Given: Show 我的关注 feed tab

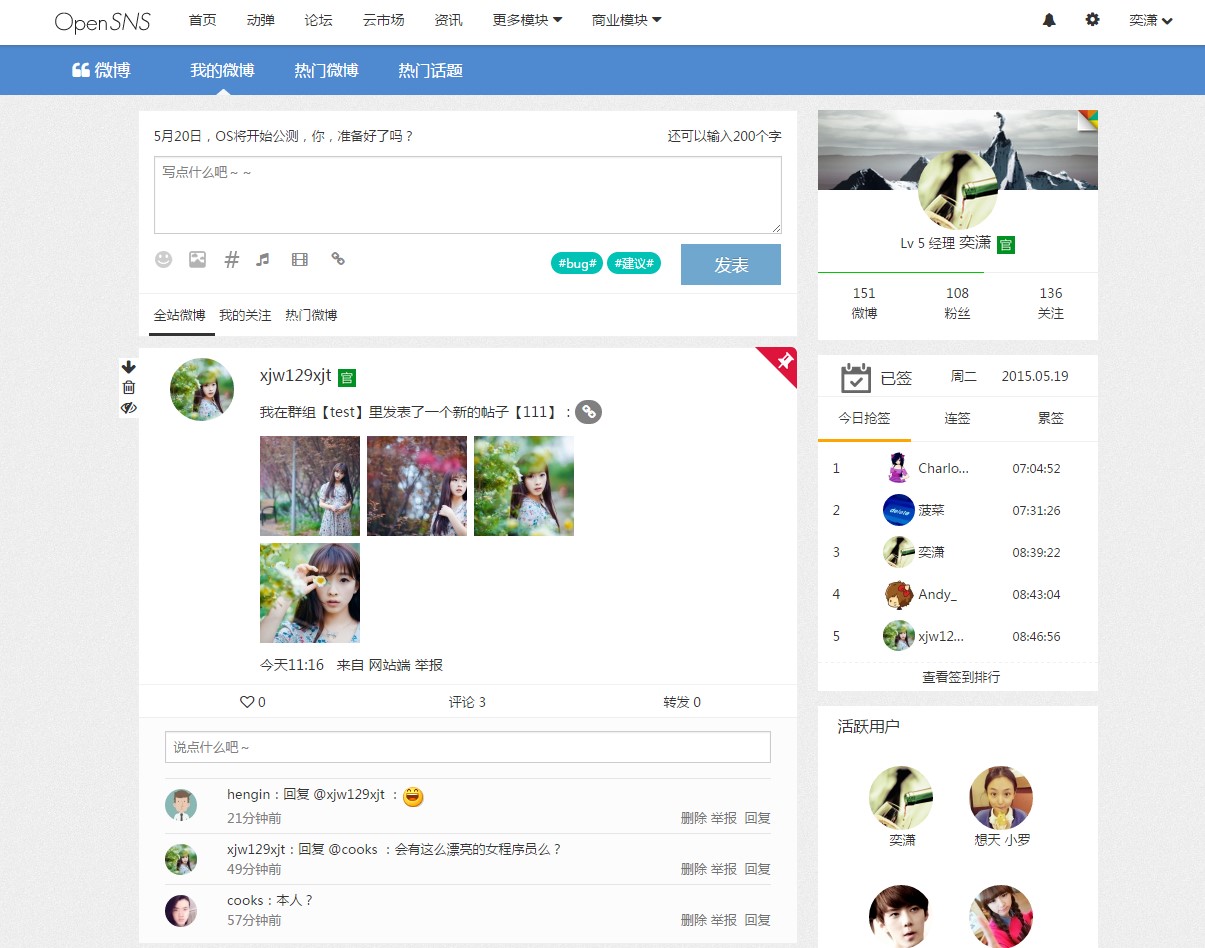Looking at the screenshot, I should pyautogui.click(x=245, y=315).
